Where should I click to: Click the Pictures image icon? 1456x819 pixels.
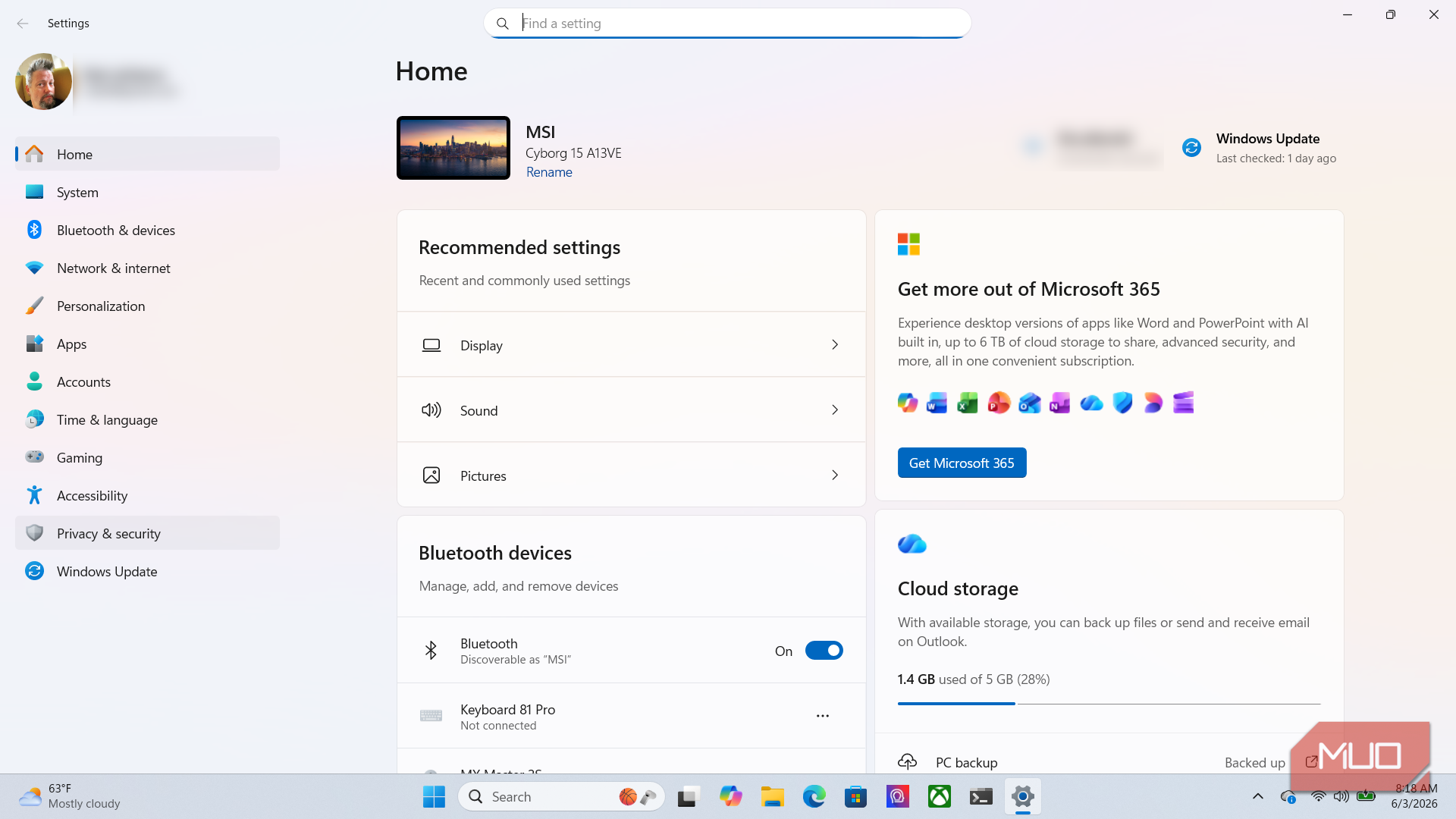431,475
